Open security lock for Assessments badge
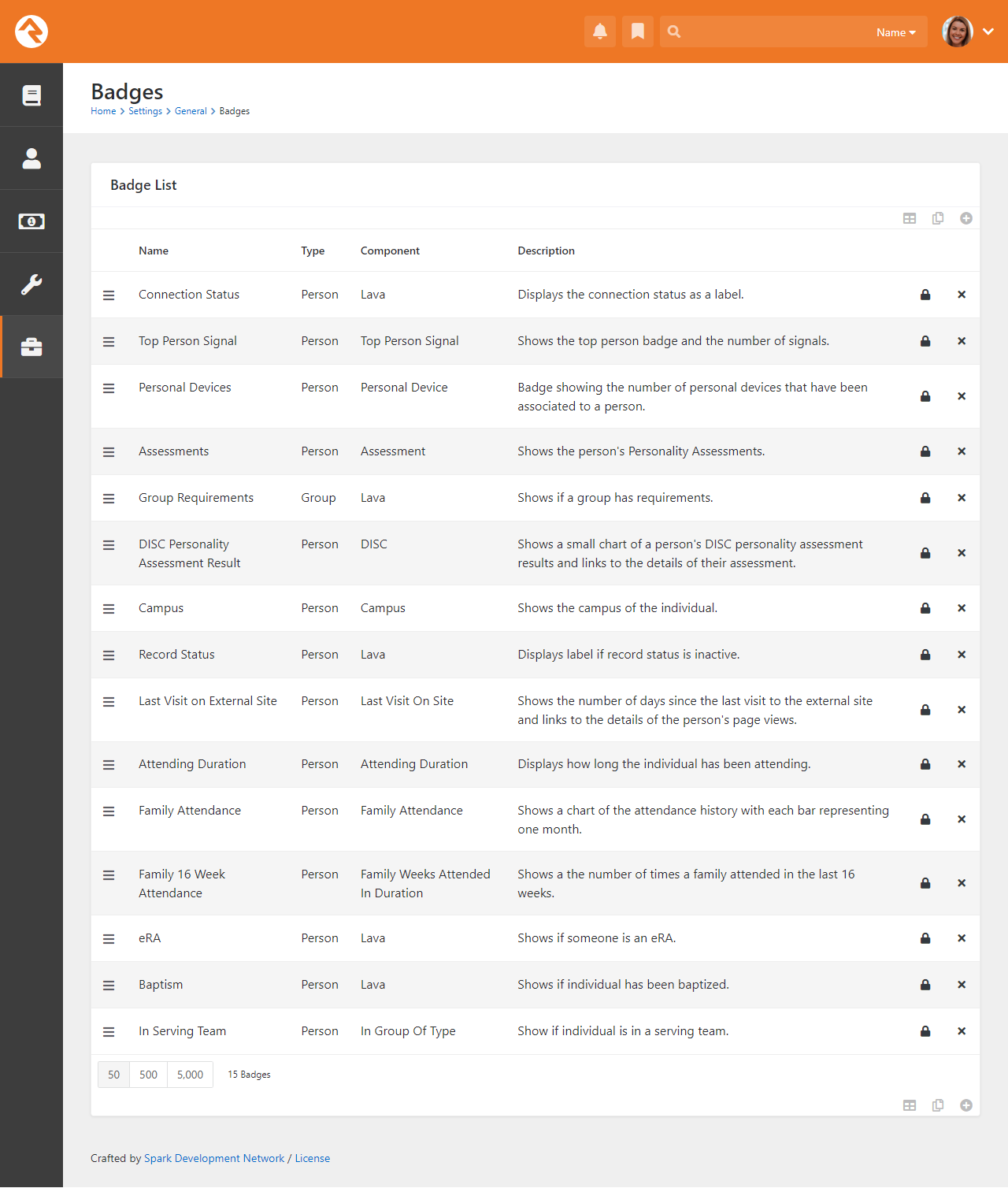 (x=925, y=451)
